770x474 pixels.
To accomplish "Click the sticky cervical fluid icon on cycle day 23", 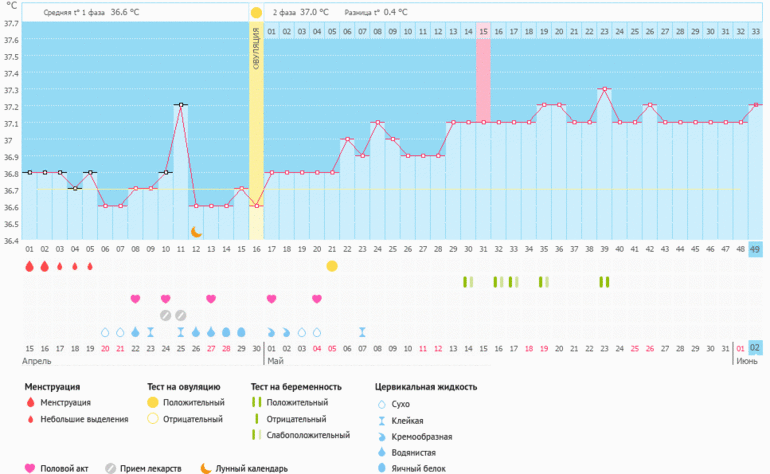I will 363,332.
